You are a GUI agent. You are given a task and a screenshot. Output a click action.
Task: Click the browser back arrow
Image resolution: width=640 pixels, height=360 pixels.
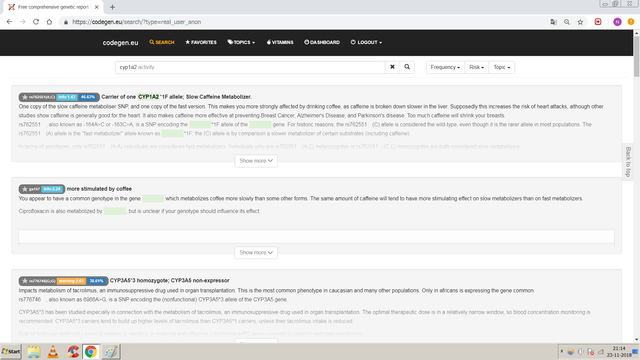[9, 22]
